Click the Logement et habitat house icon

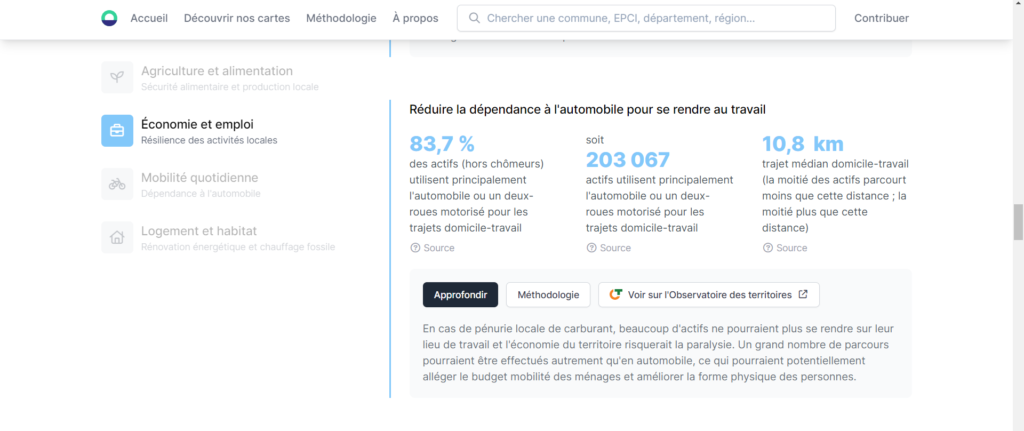pyautogui.click(x=117, y=238)
